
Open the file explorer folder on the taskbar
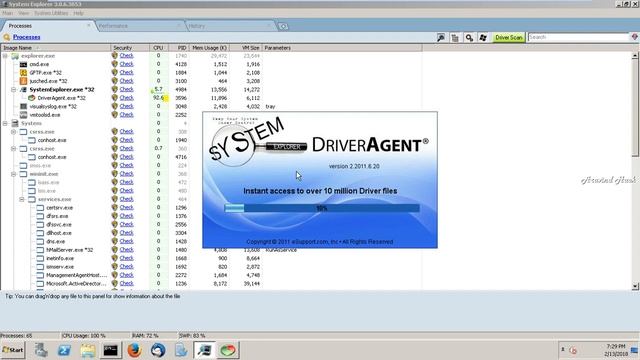point(87,350)
